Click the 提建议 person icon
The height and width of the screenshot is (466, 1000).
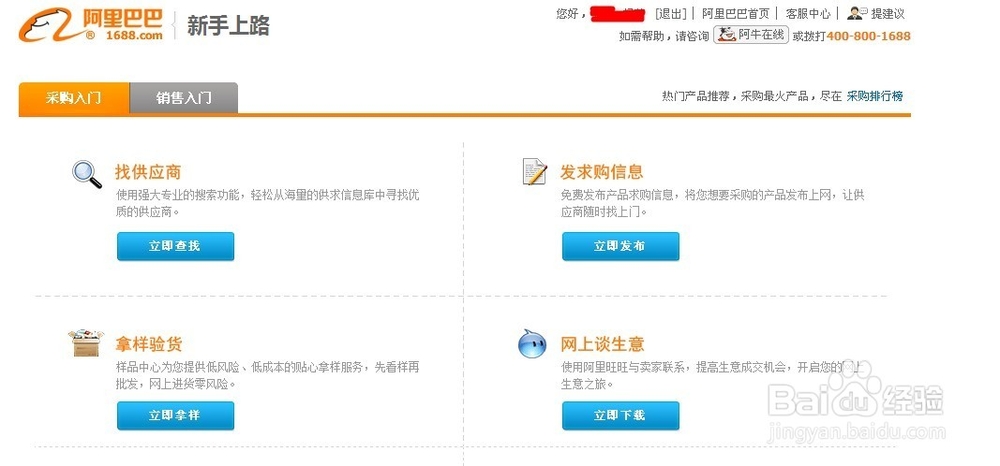pyautogui.click(x=857, y=13)
